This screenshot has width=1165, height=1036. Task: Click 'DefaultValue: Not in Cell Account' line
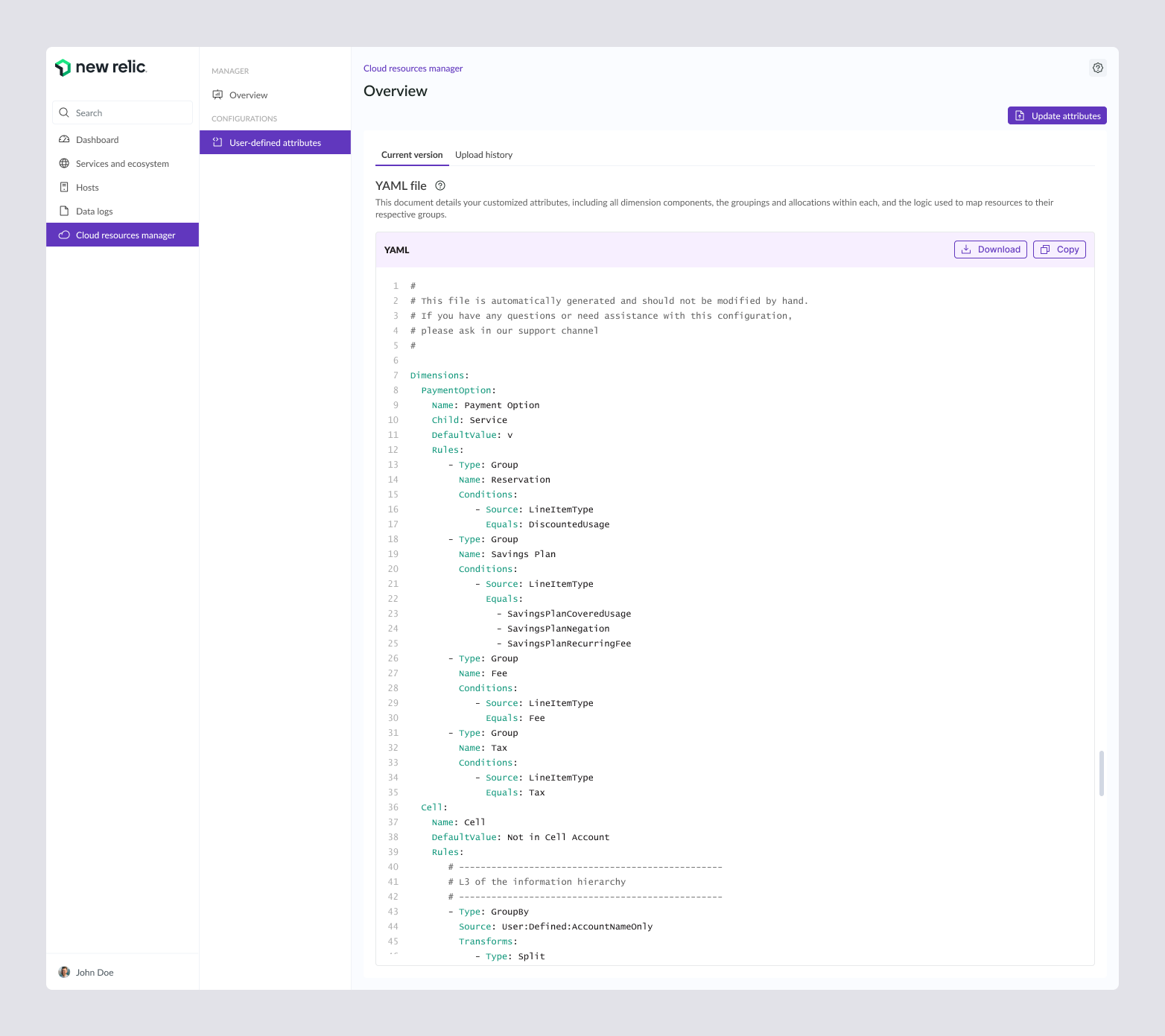[x=521, y=837]
